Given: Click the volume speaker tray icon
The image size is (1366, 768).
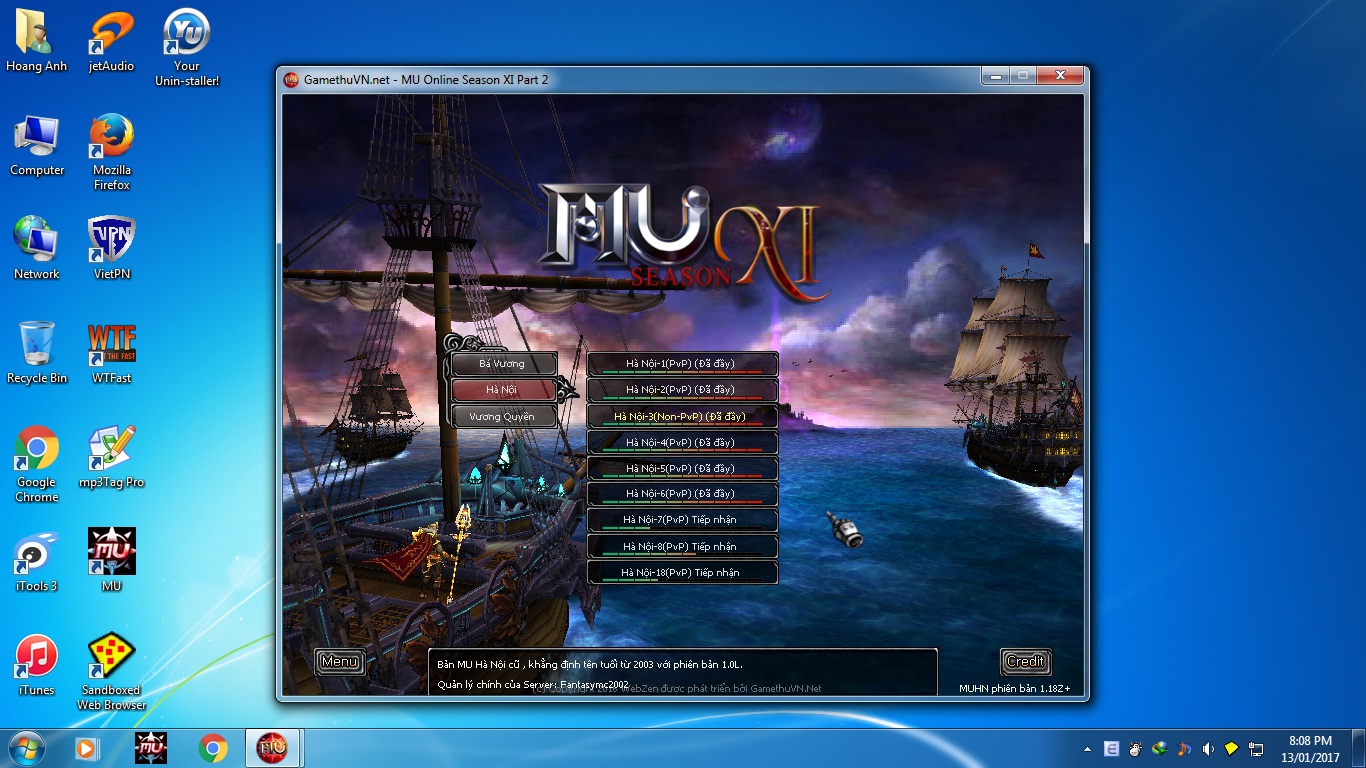Looking at the screenshot, I should pos(1207,748).
